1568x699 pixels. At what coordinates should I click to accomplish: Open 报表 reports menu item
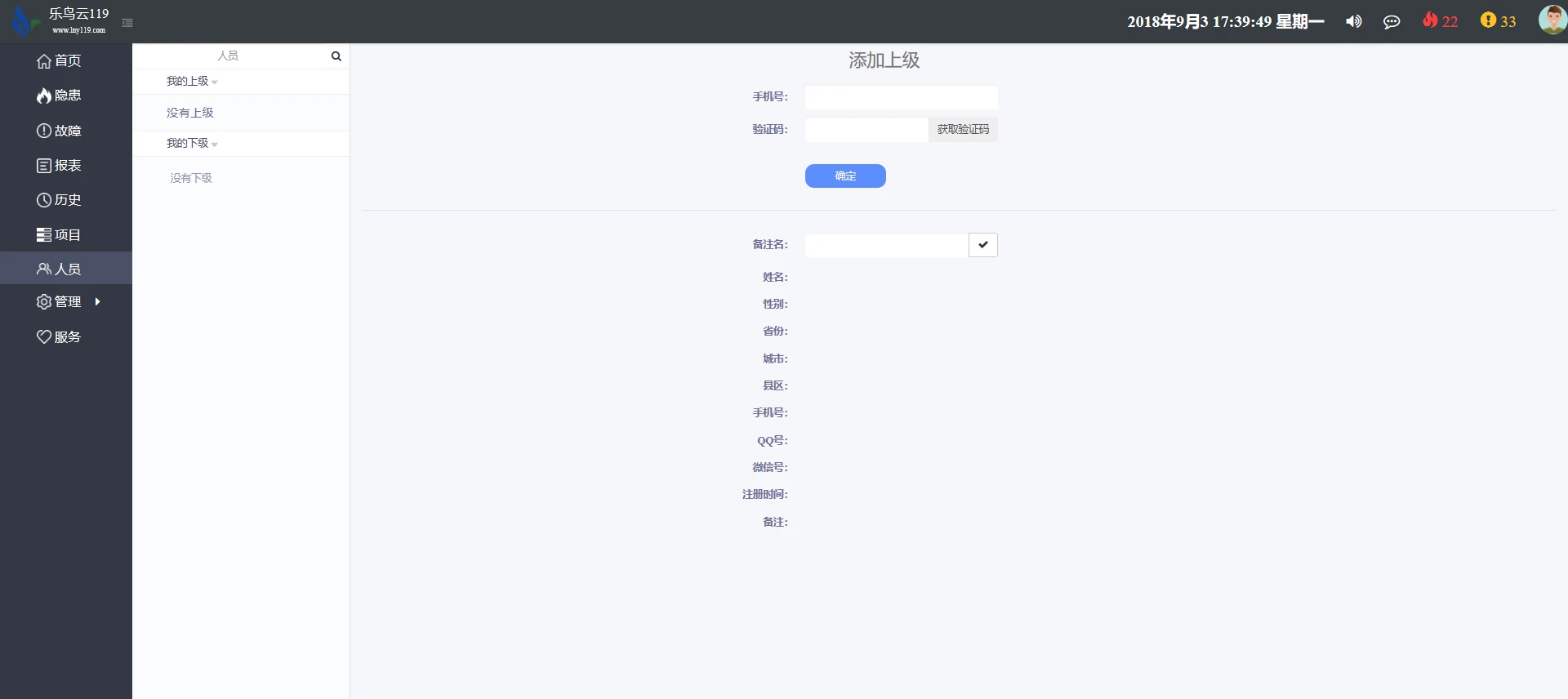[59, 166]
